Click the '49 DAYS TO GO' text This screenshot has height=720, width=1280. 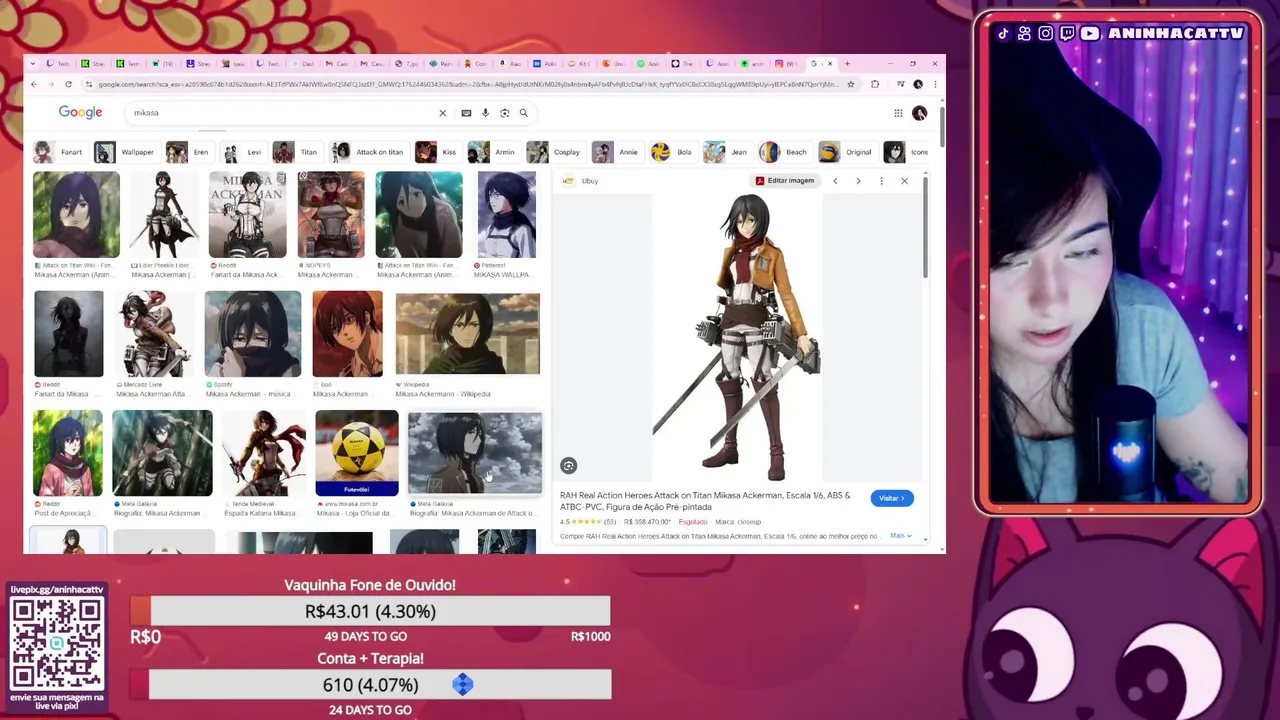click(366, 636)
